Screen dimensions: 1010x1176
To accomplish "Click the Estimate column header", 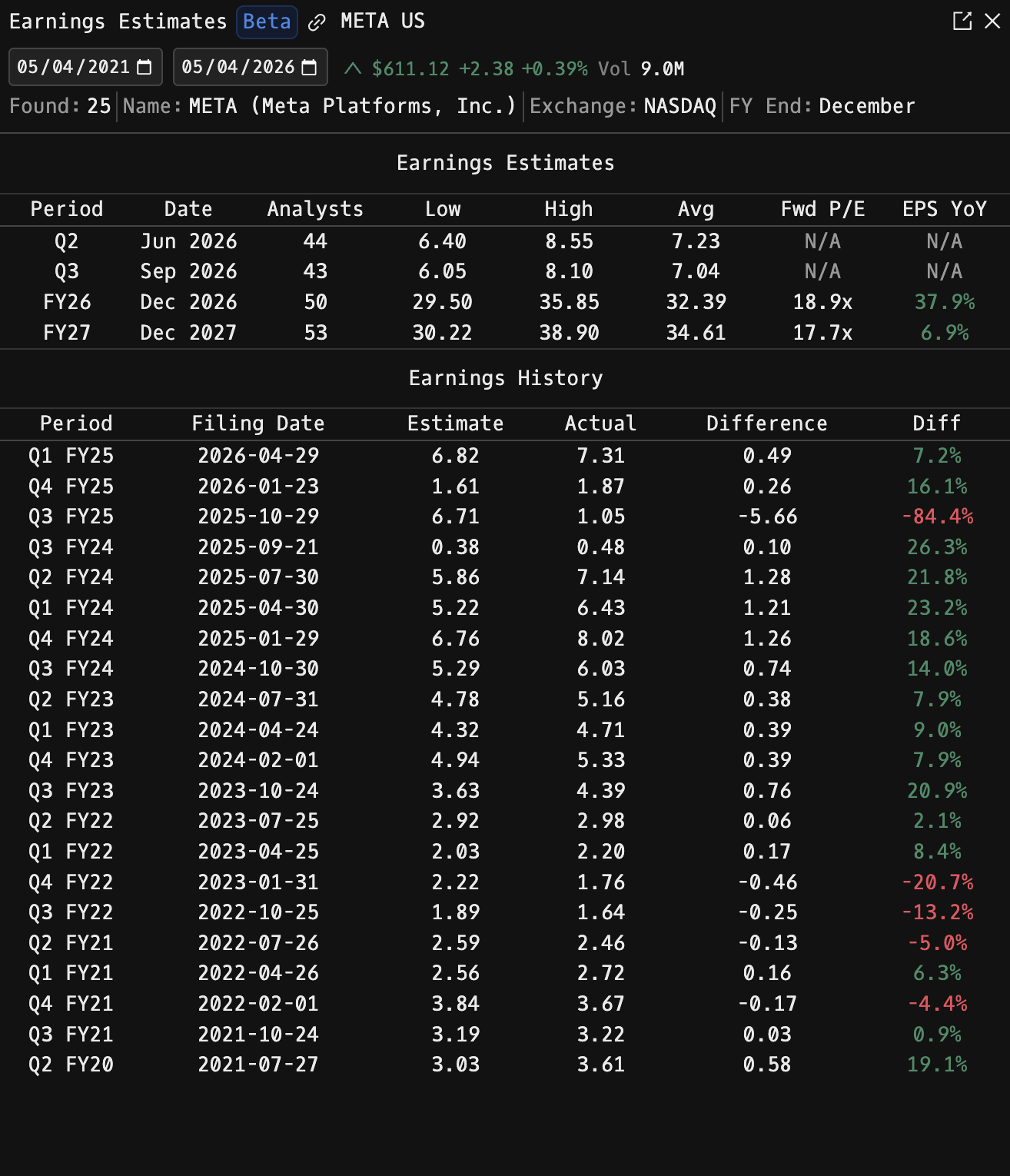I will (x=455, y=424).
